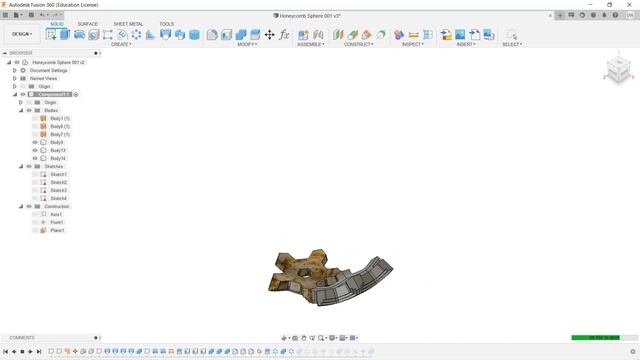Open the Inspect dropdown menu
640x360 pixels.
[413, 44]
